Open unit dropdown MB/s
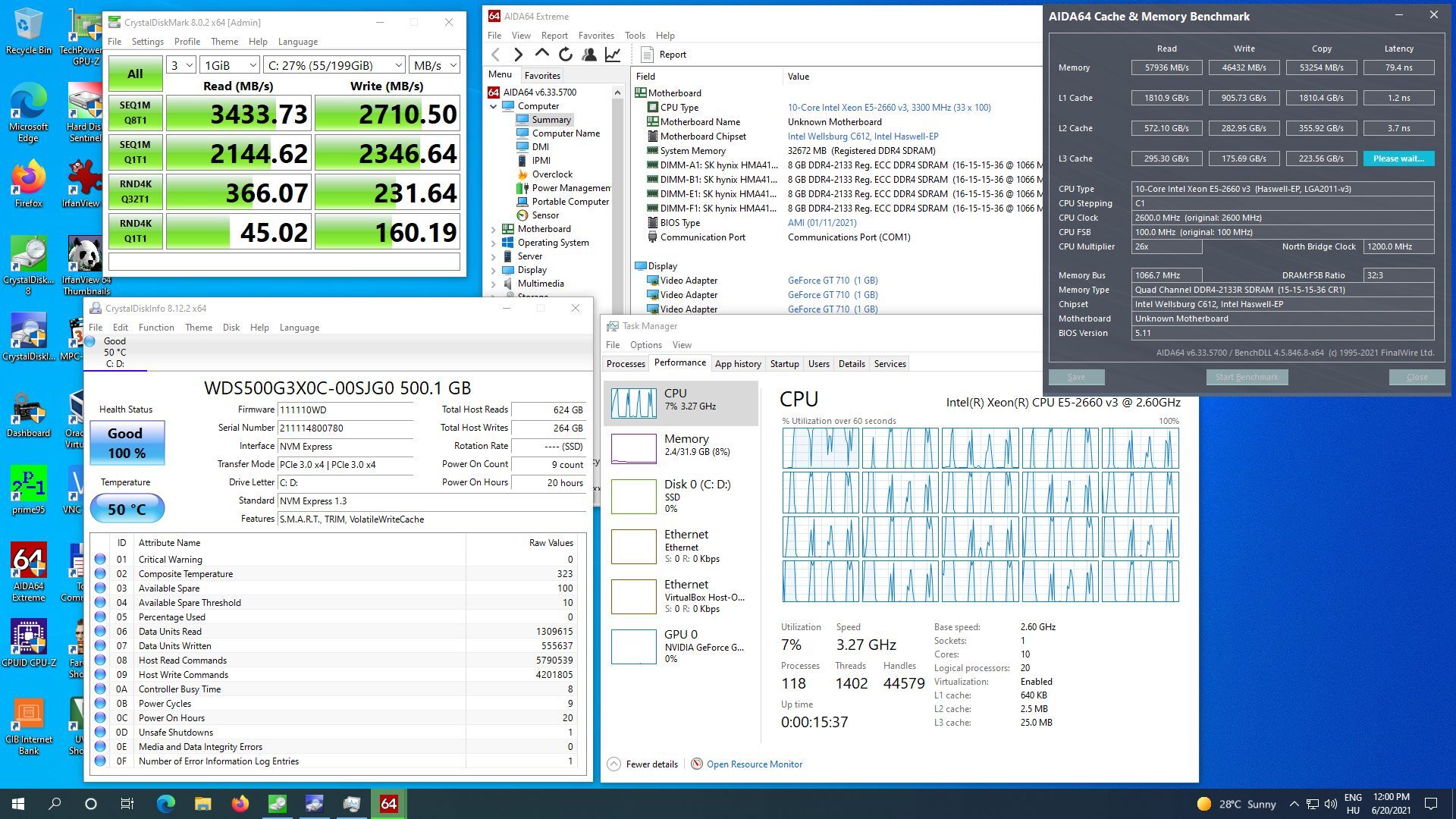This screenshot has height=819, width=1456. [435, 65]
